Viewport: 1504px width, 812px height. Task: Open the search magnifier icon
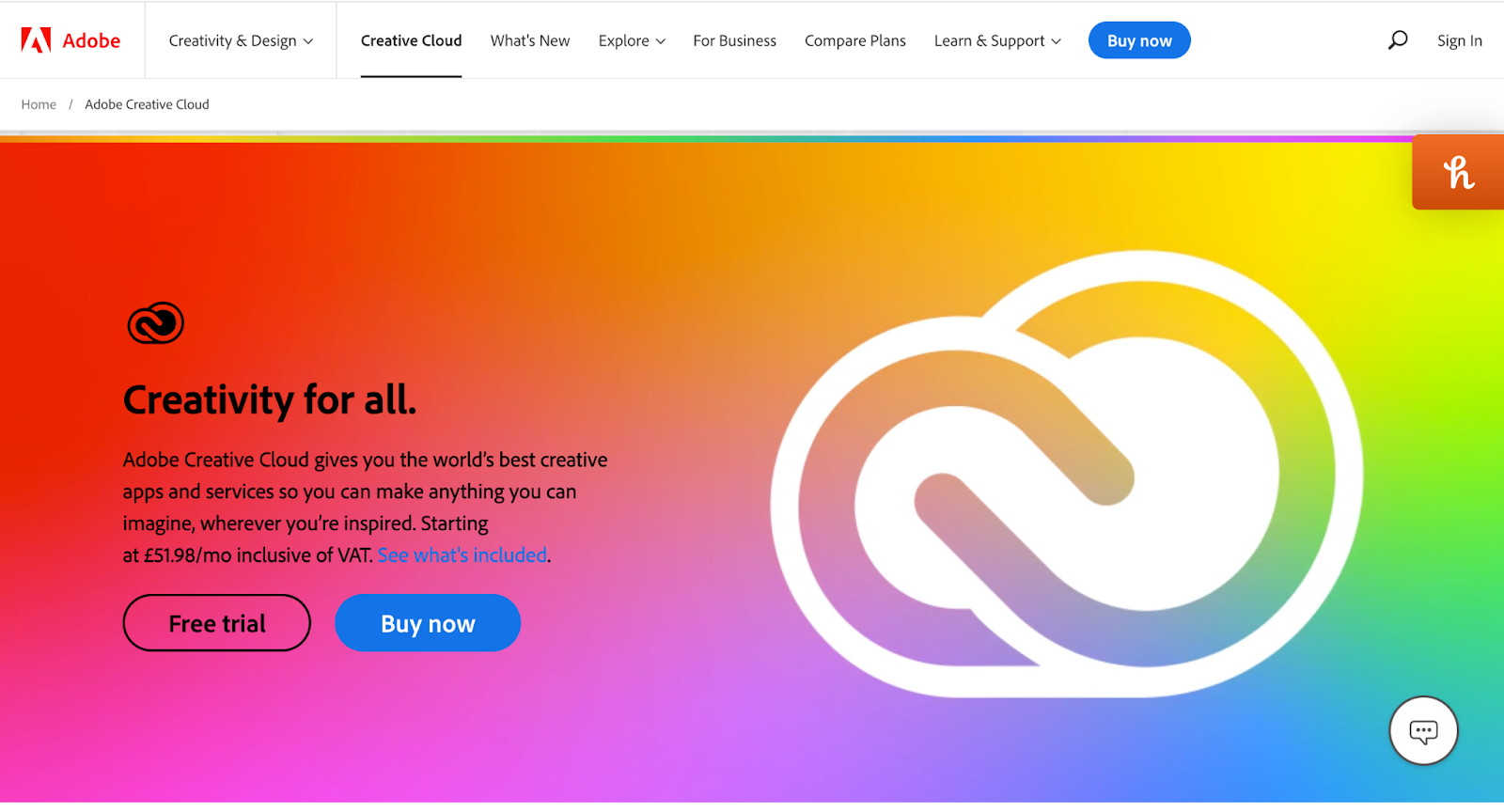1398,40
